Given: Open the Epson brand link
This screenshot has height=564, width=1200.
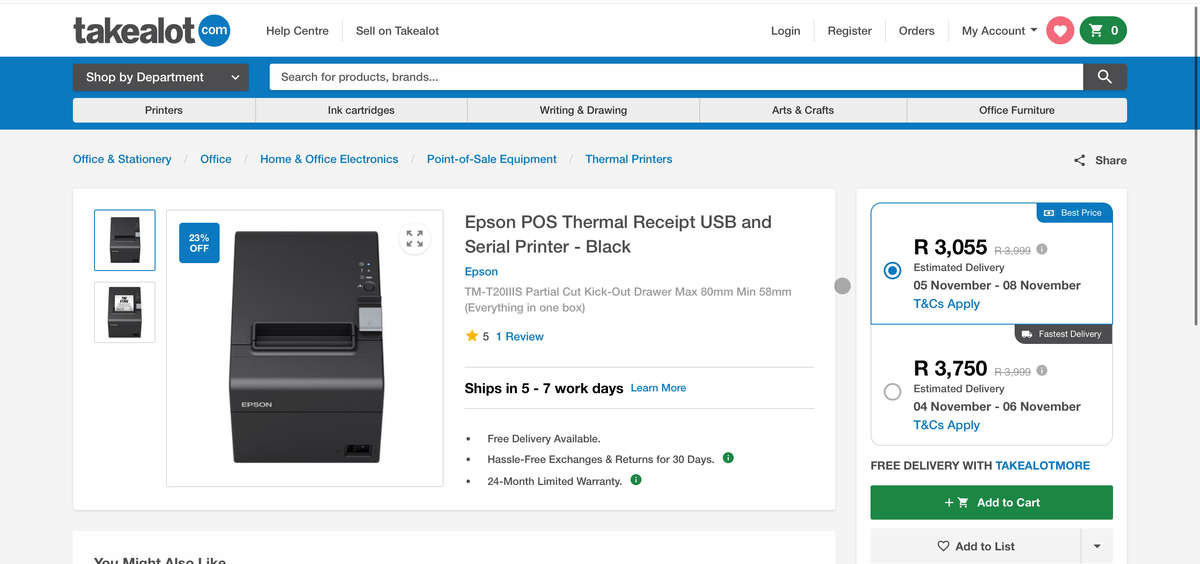Looking at the screenshot, I should [481, 272].
